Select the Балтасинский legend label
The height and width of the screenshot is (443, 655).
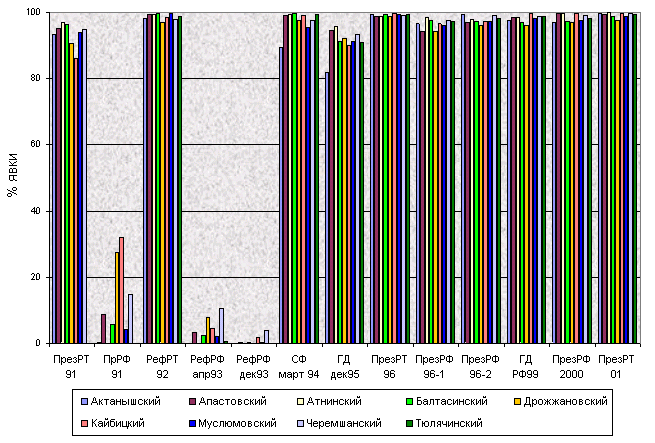(452, 402)
